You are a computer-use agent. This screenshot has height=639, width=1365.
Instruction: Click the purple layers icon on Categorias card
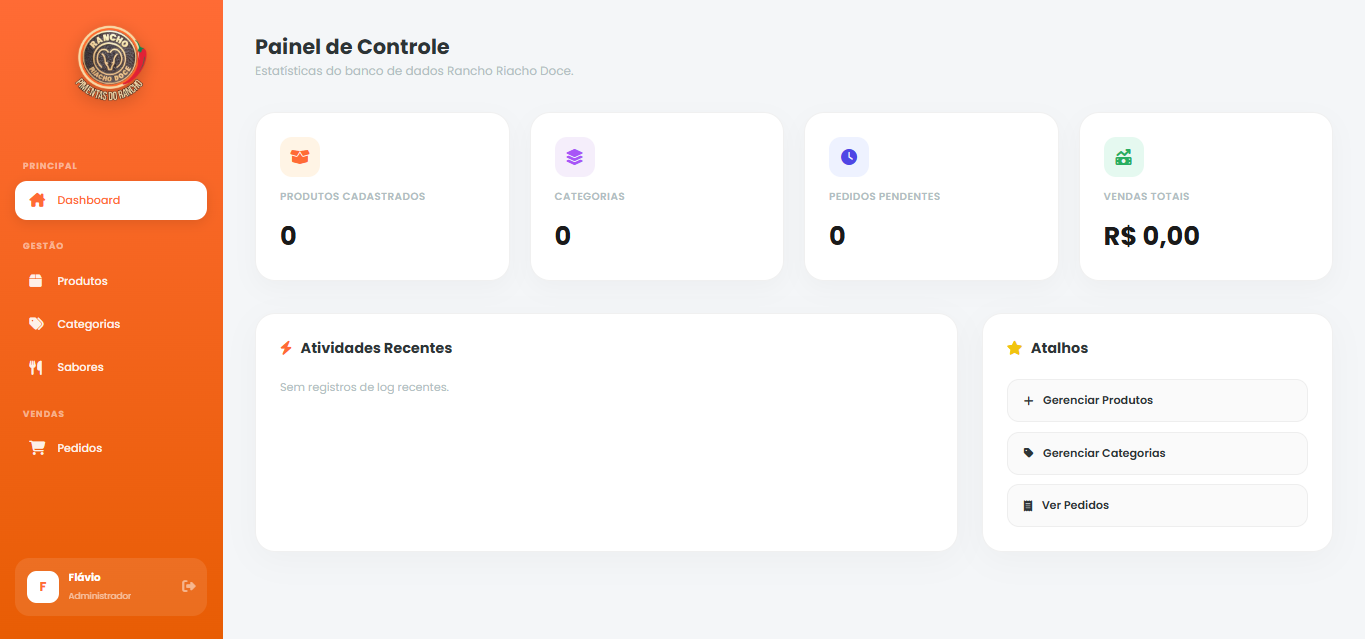tap(574, 157)
